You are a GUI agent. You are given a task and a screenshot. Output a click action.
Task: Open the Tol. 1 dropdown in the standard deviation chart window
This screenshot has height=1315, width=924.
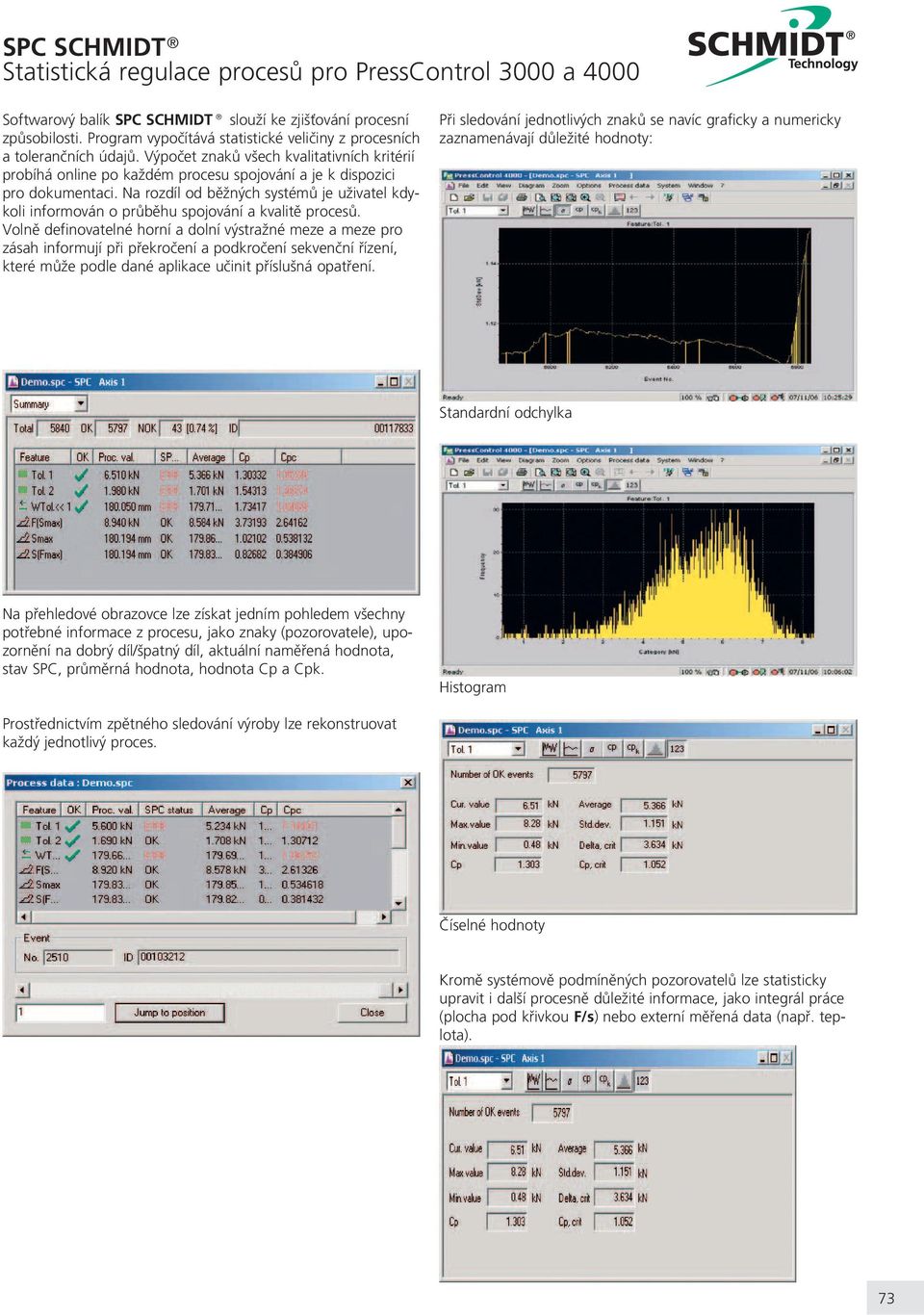coord(476,210)
